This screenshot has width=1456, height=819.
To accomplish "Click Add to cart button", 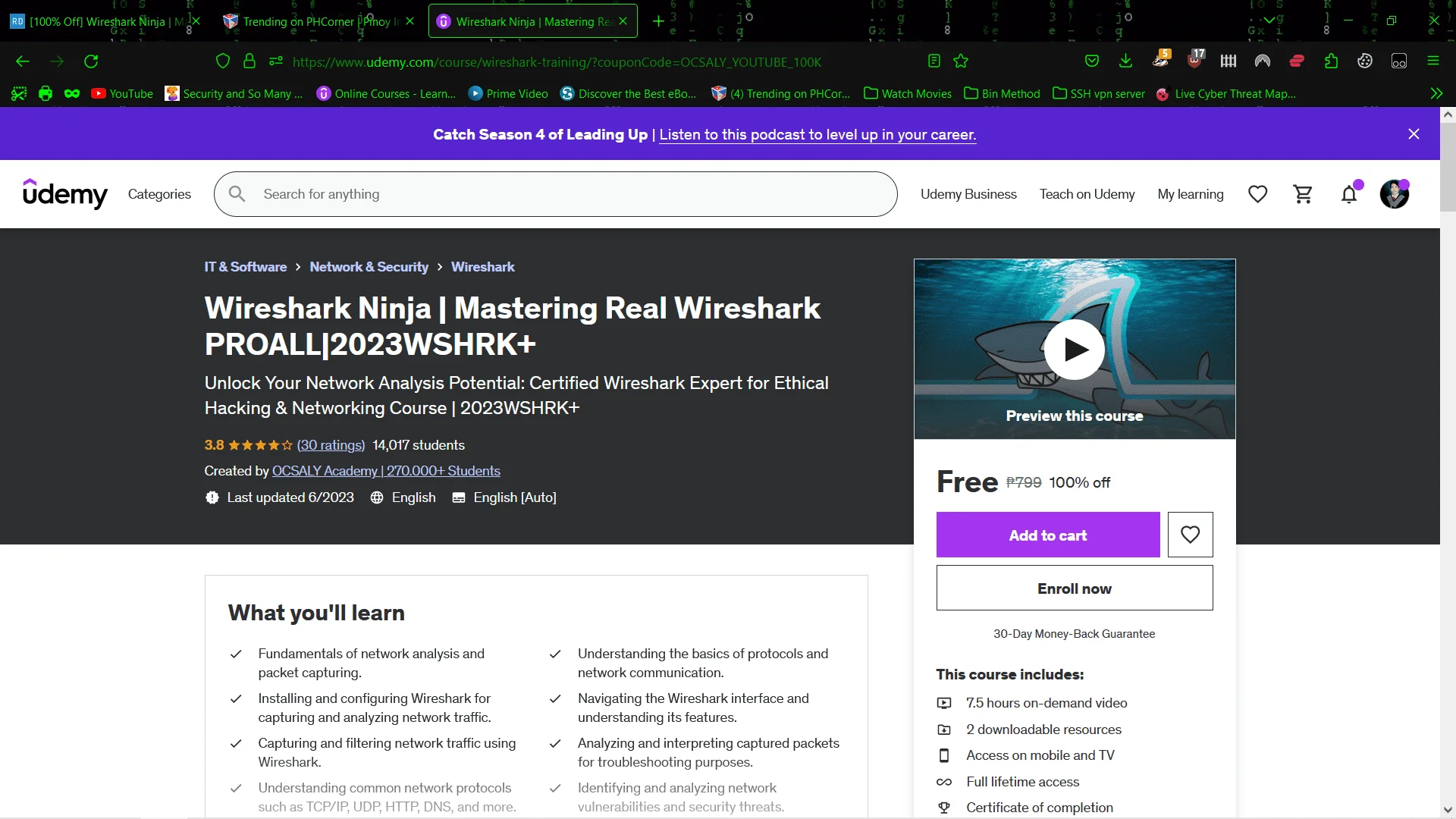I will (x=1048, y=535).
